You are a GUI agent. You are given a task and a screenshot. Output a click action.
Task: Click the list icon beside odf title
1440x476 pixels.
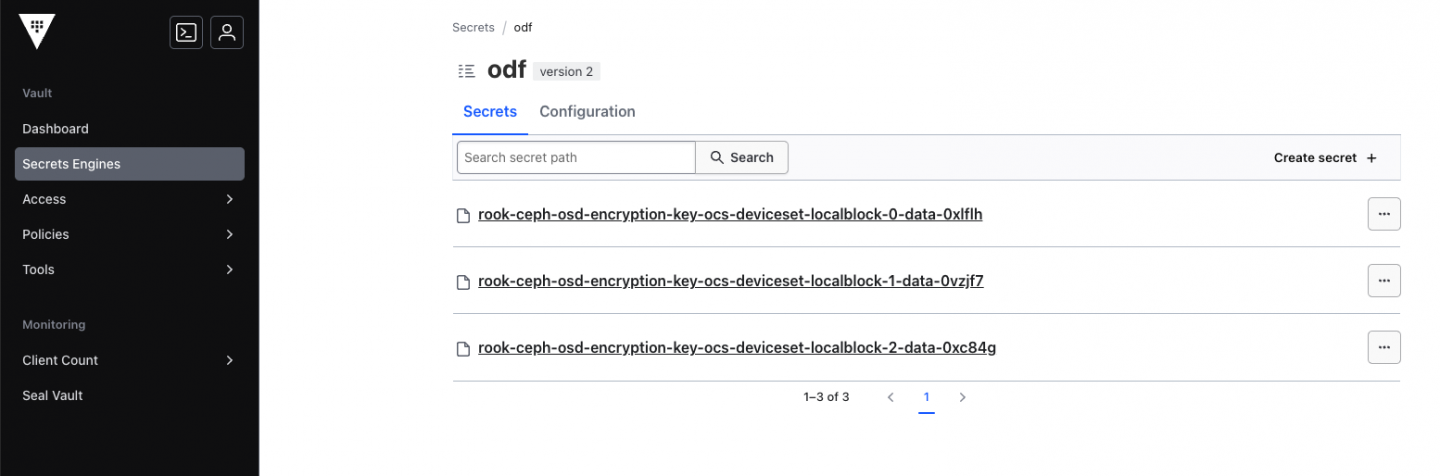tap(466, 71)
